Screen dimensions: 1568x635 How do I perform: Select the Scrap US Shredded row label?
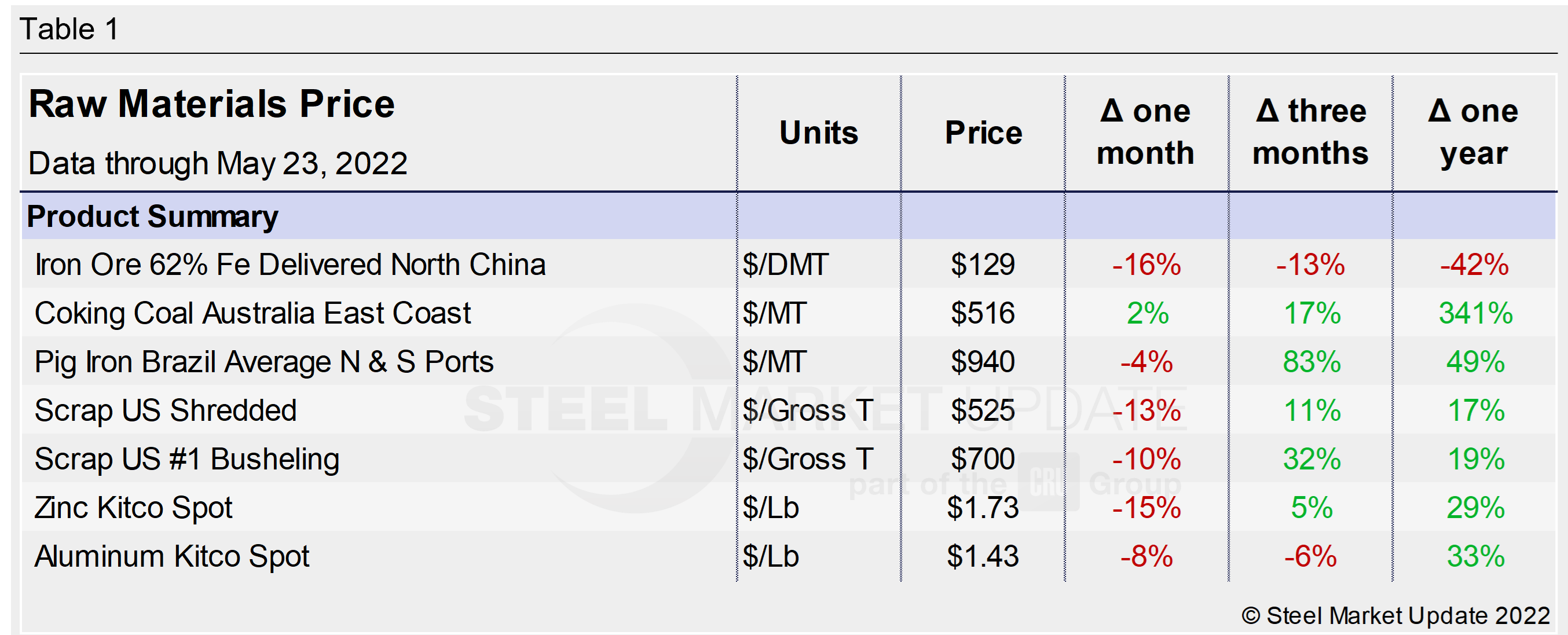(166, 410)
